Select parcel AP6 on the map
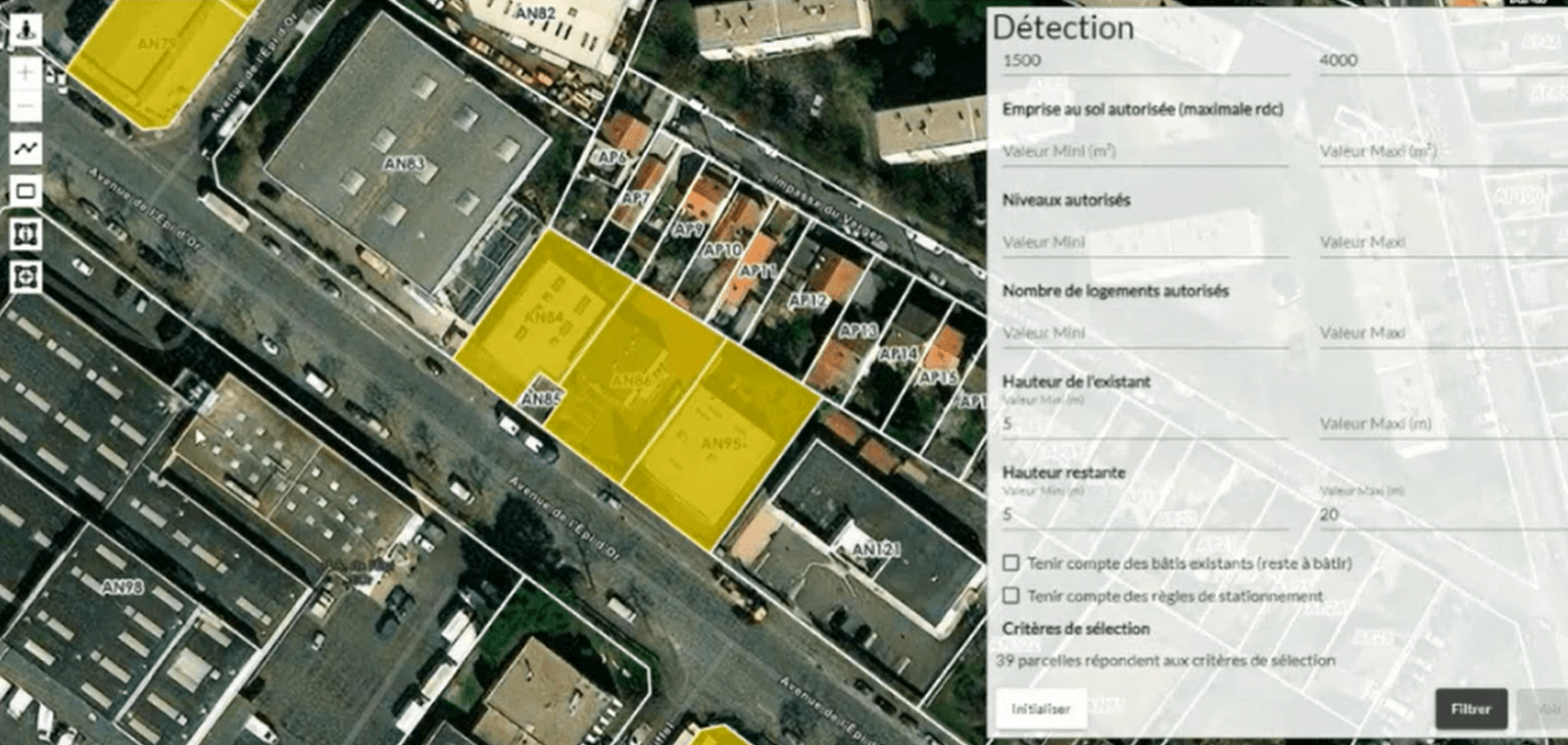 [612, 157]
